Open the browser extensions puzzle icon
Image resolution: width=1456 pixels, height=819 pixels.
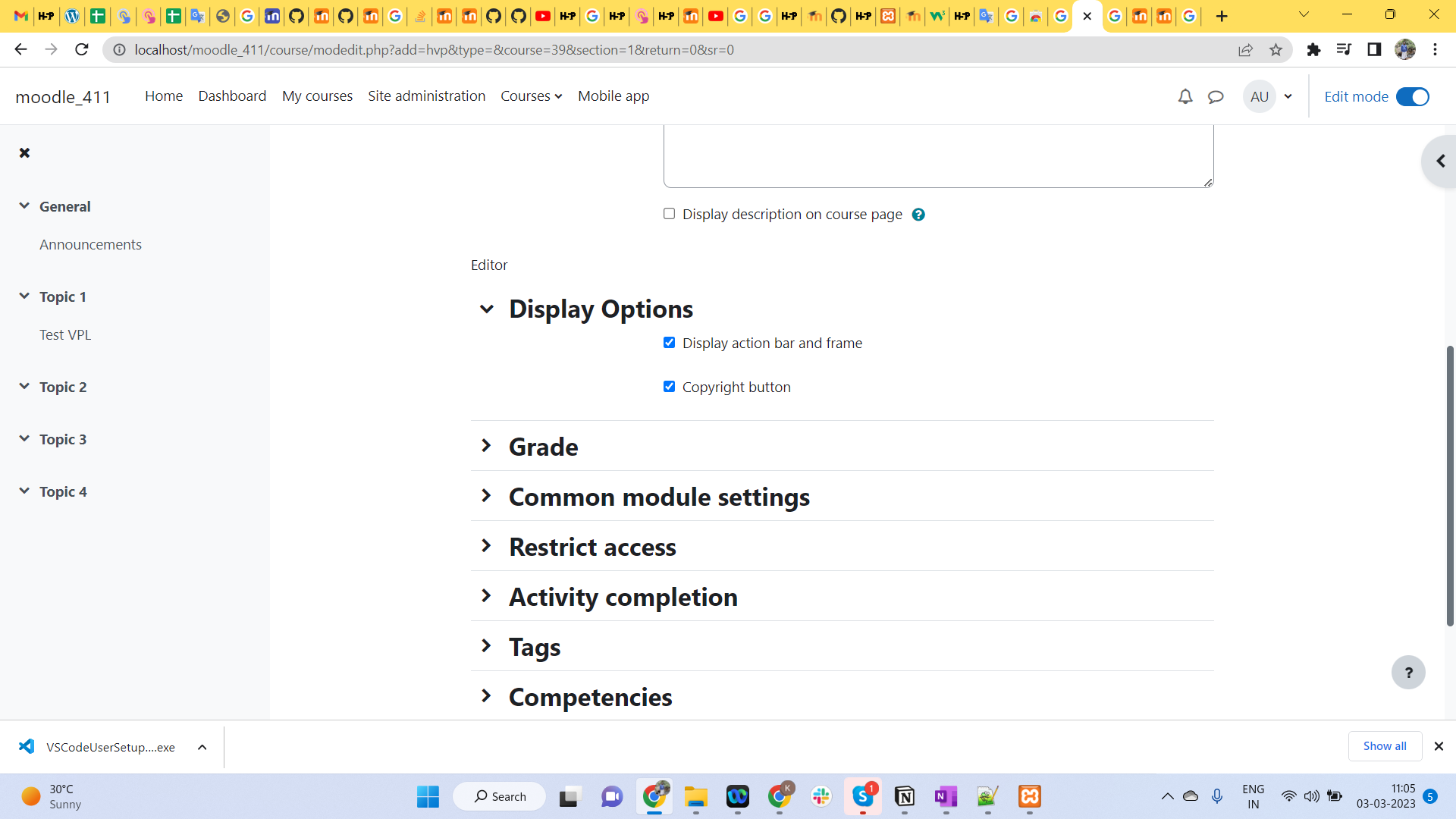[x=1313, y=49]
